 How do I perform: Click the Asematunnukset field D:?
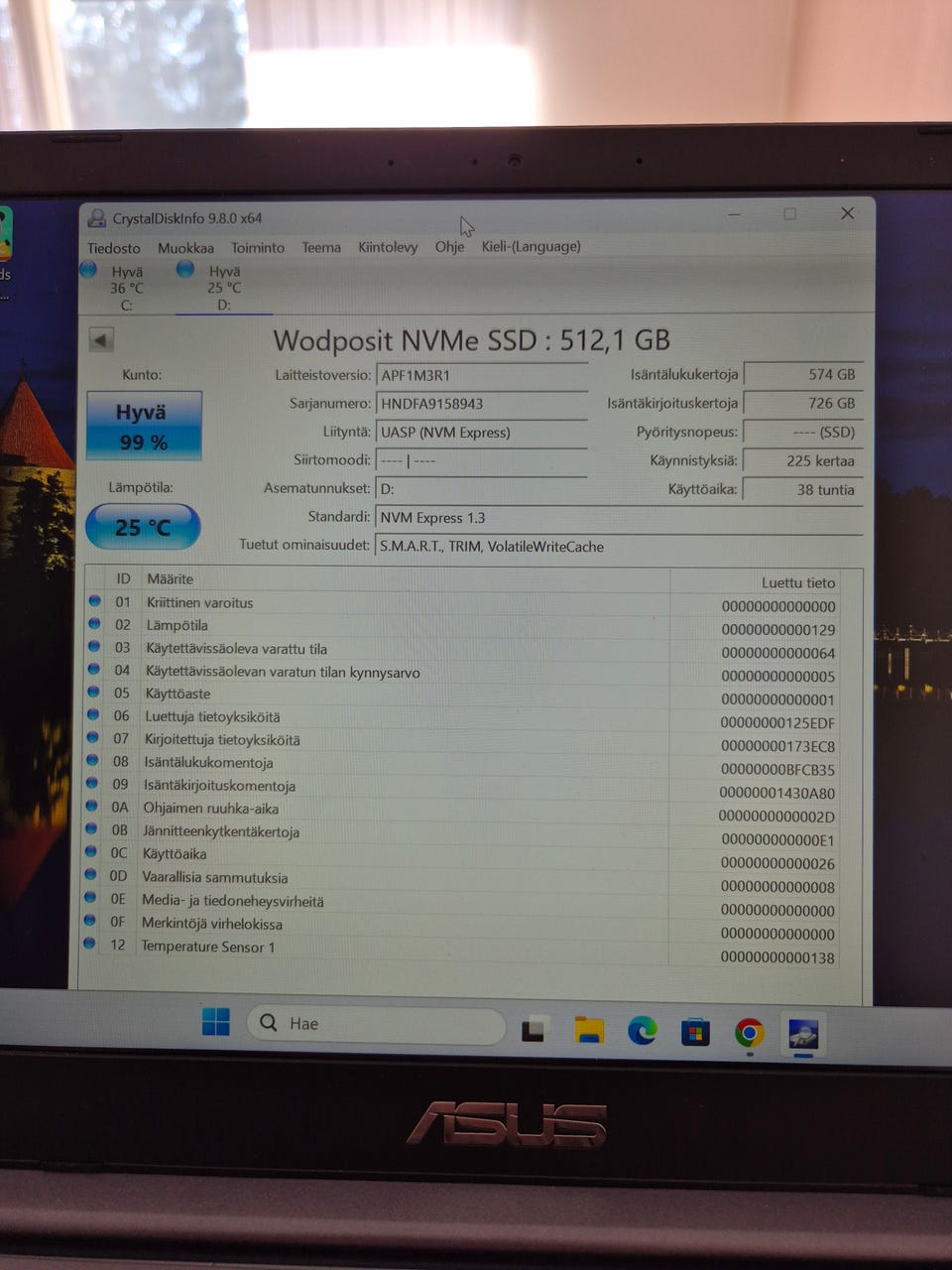(x=482, y=489)
